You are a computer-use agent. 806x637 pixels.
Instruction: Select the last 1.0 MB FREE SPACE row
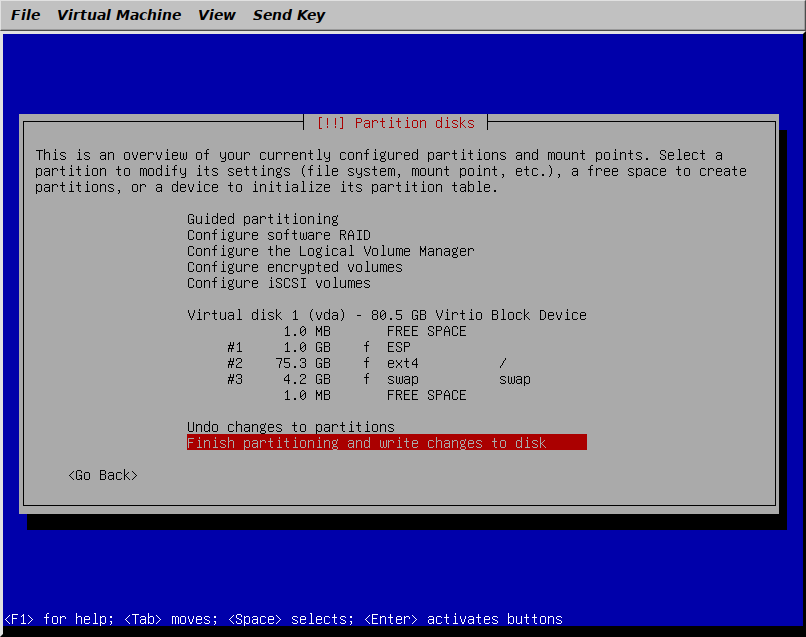(x=375, y=395)
